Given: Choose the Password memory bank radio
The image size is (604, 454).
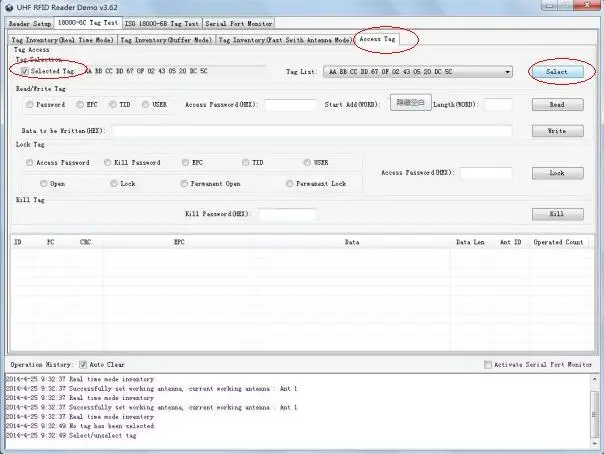Looking at the screenshot, I should (30, 104).
